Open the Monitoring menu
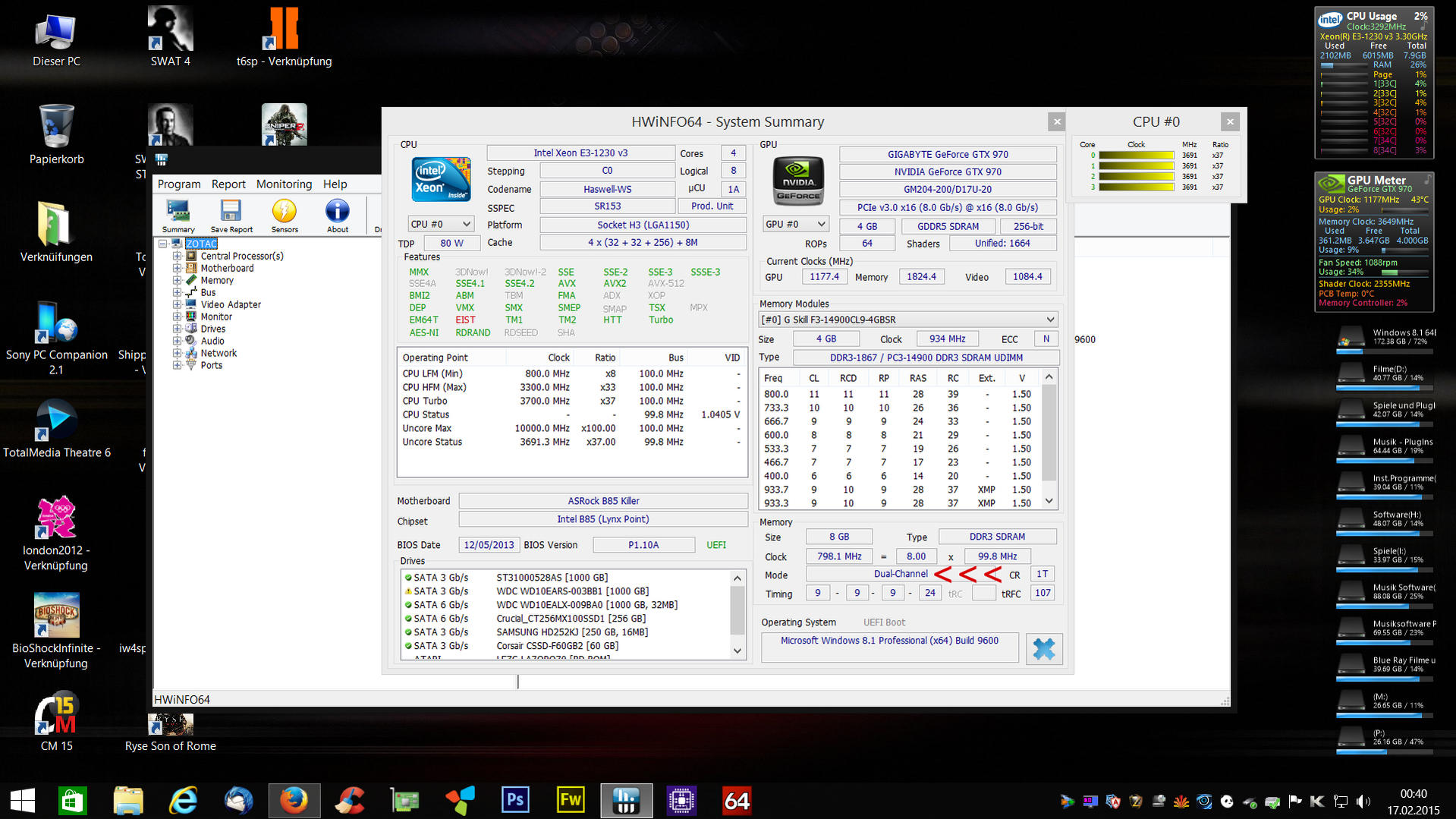The image size is (1456, 819). [284, 184]
